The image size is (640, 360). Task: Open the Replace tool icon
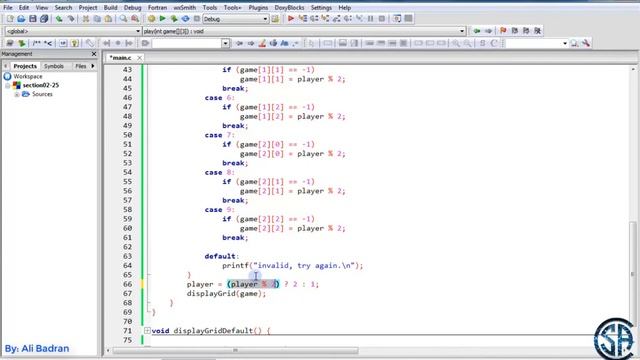pos(135,19)
